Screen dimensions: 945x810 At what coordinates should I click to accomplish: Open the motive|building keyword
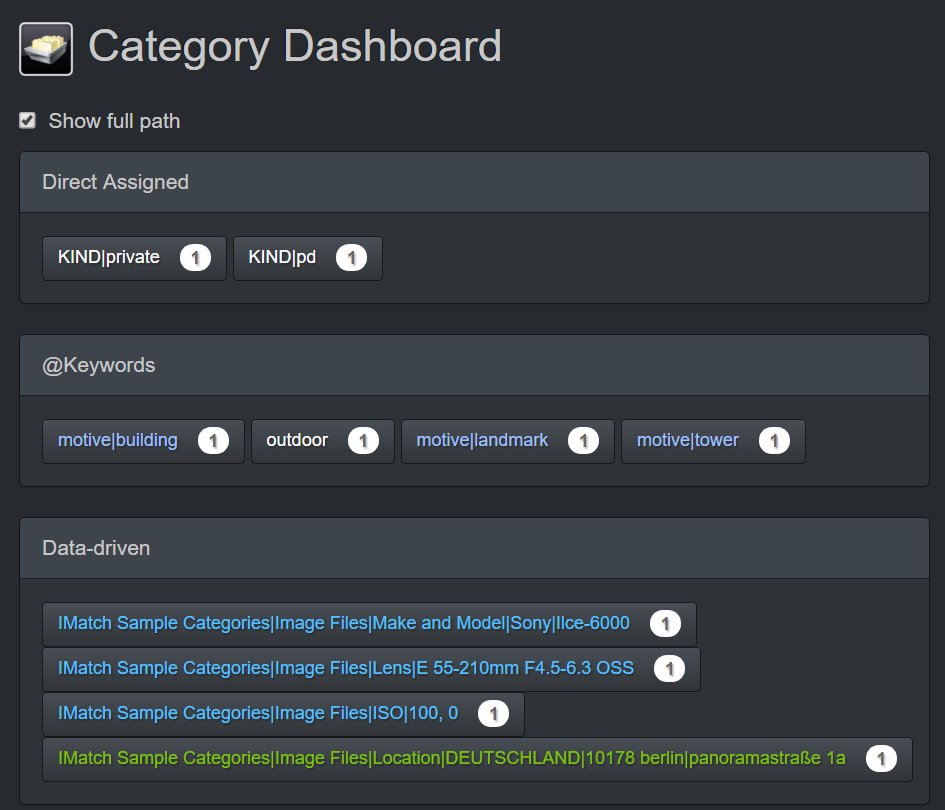(x=118, y=441)
